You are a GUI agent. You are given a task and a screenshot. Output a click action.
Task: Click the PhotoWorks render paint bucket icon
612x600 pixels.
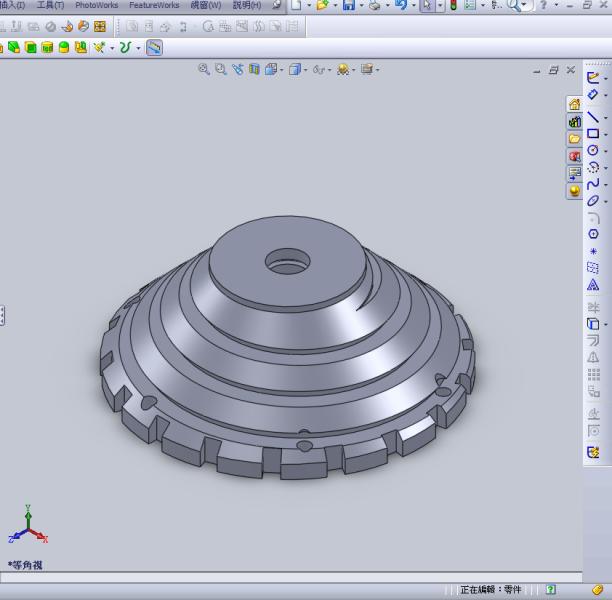pos(67,27)
